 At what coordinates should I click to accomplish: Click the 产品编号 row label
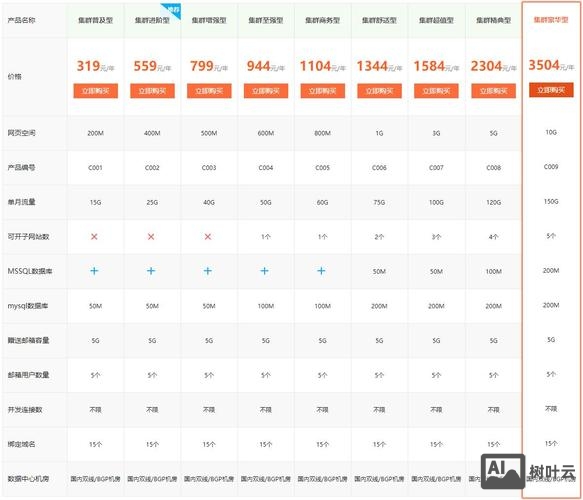[21, 168]
